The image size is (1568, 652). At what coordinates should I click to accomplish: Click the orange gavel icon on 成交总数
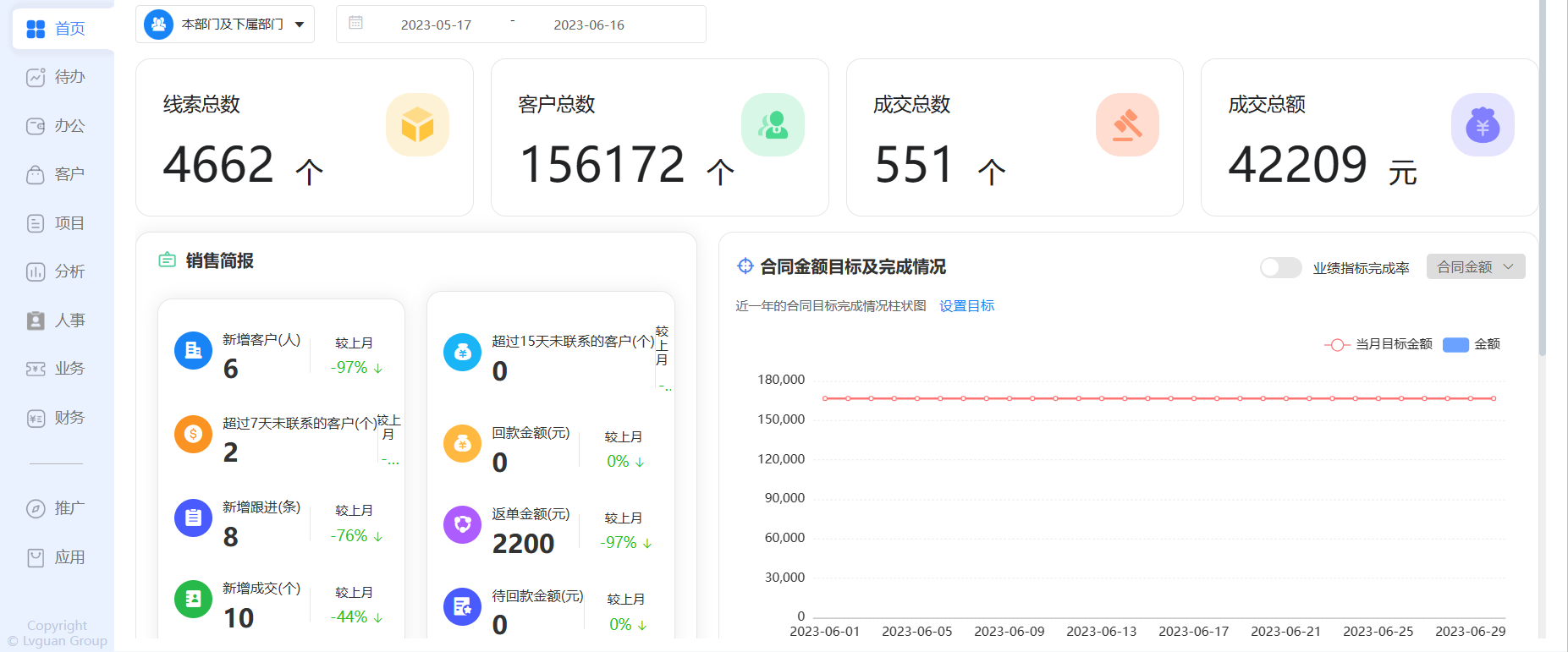[1127, 125]
